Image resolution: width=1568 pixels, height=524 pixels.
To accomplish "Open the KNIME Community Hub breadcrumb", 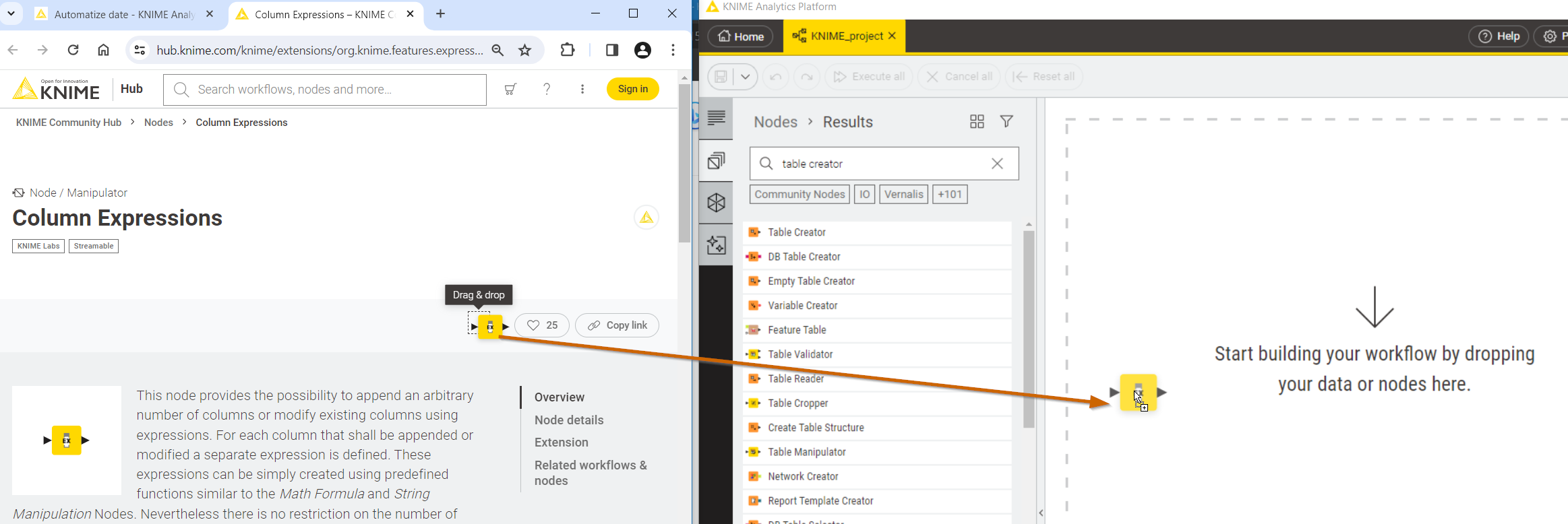I will coord(69,123).
